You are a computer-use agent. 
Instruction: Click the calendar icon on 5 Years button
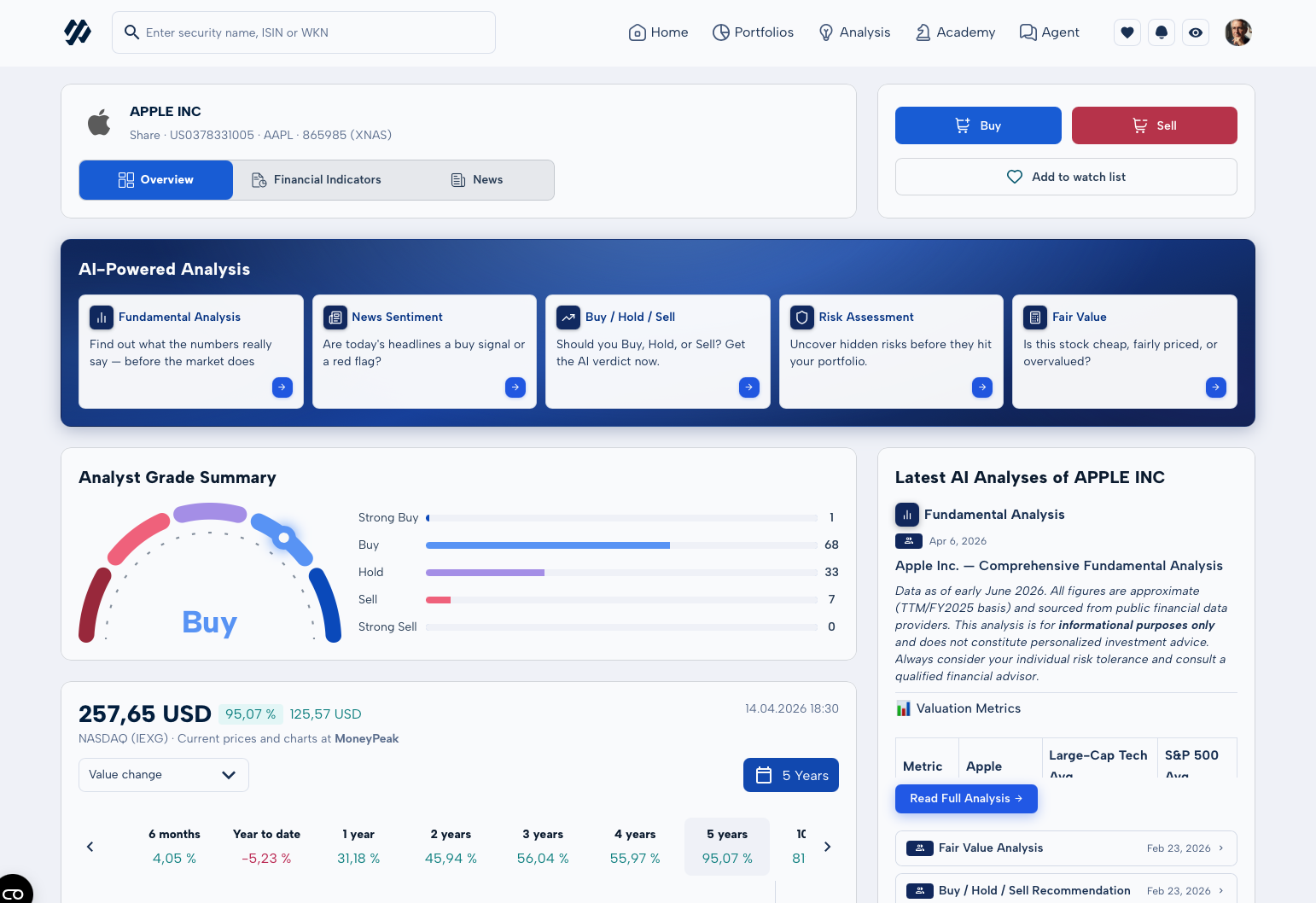764,775
